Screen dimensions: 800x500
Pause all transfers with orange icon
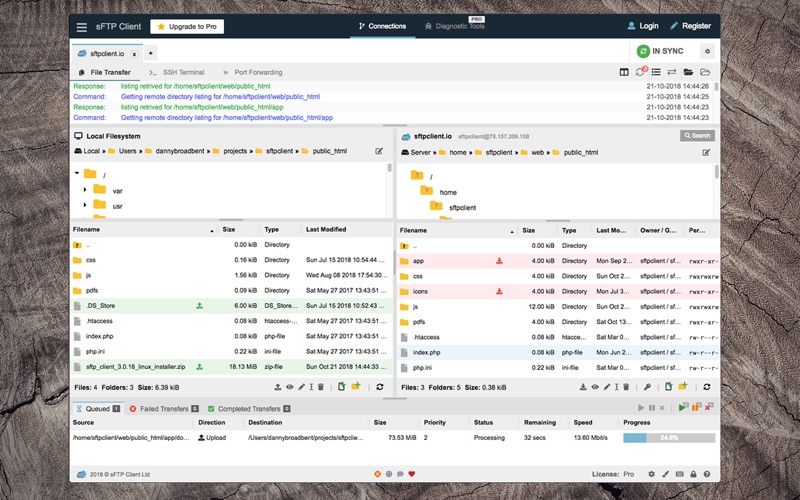click(x=696, y=407)
